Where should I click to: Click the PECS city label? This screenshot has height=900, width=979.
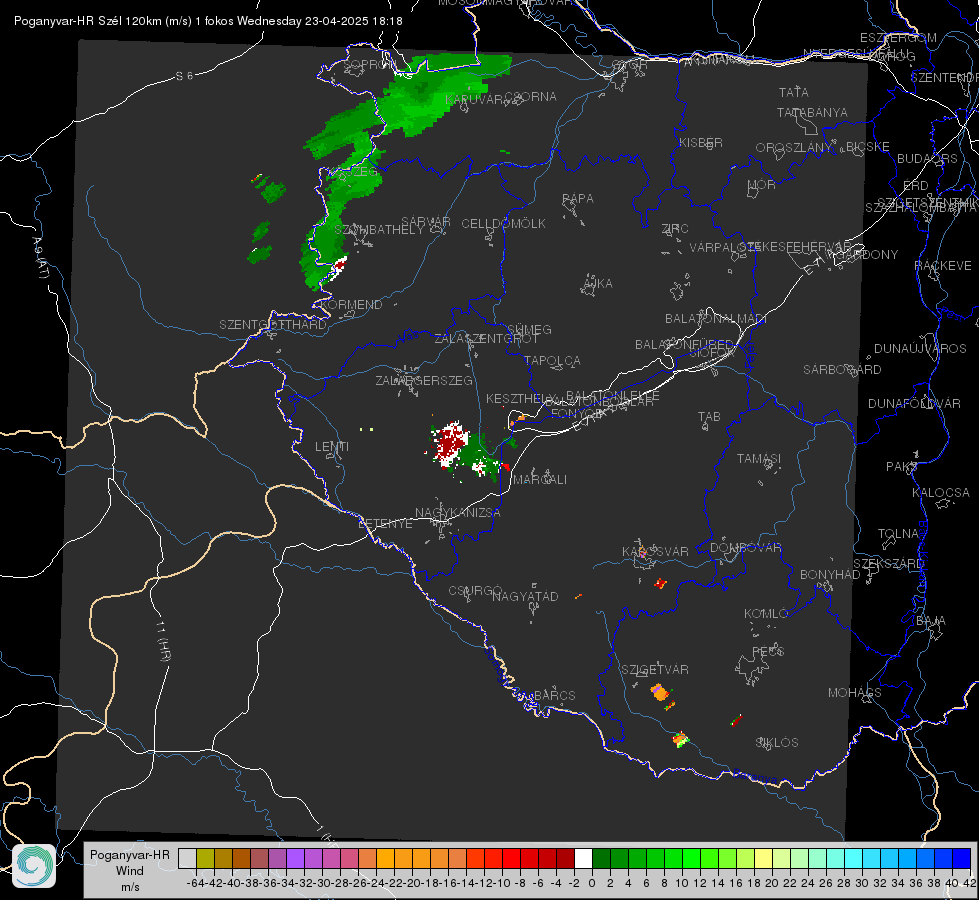coord(767,651)
